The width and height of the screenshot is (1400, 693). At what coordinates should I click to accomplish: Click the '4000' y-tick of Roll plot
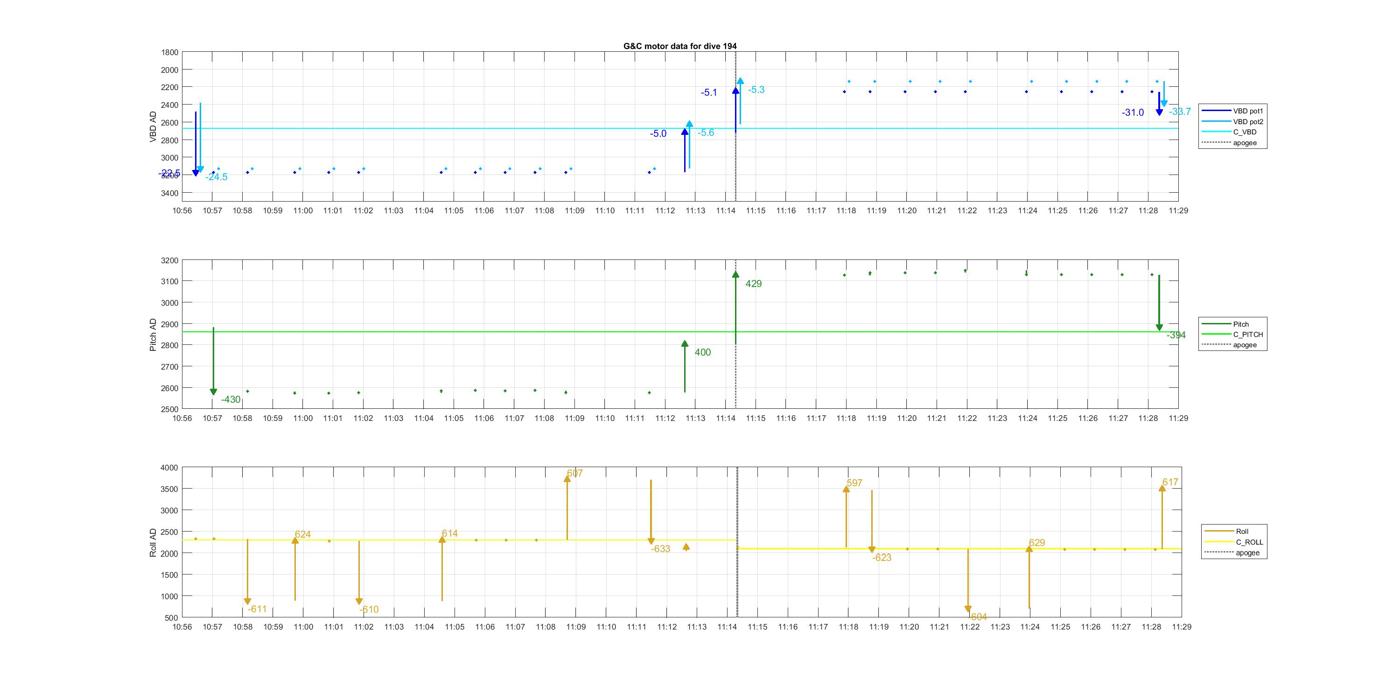[x=170, y=468]
